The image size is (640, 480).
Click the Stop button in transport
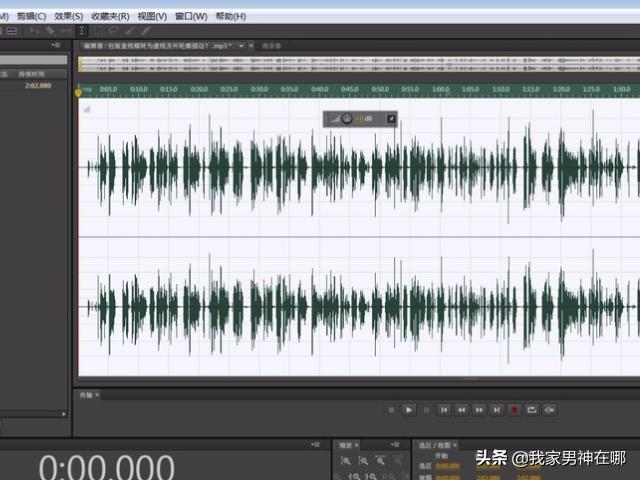click(x=392, y=409)
